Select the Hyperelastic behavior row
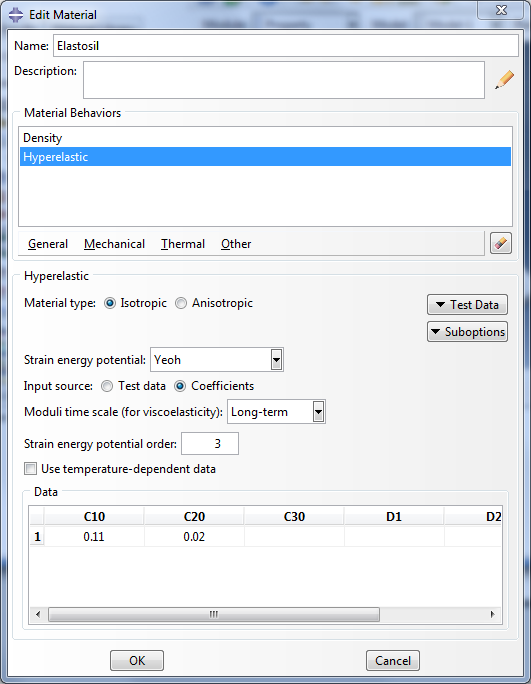 tap(265, 157)
